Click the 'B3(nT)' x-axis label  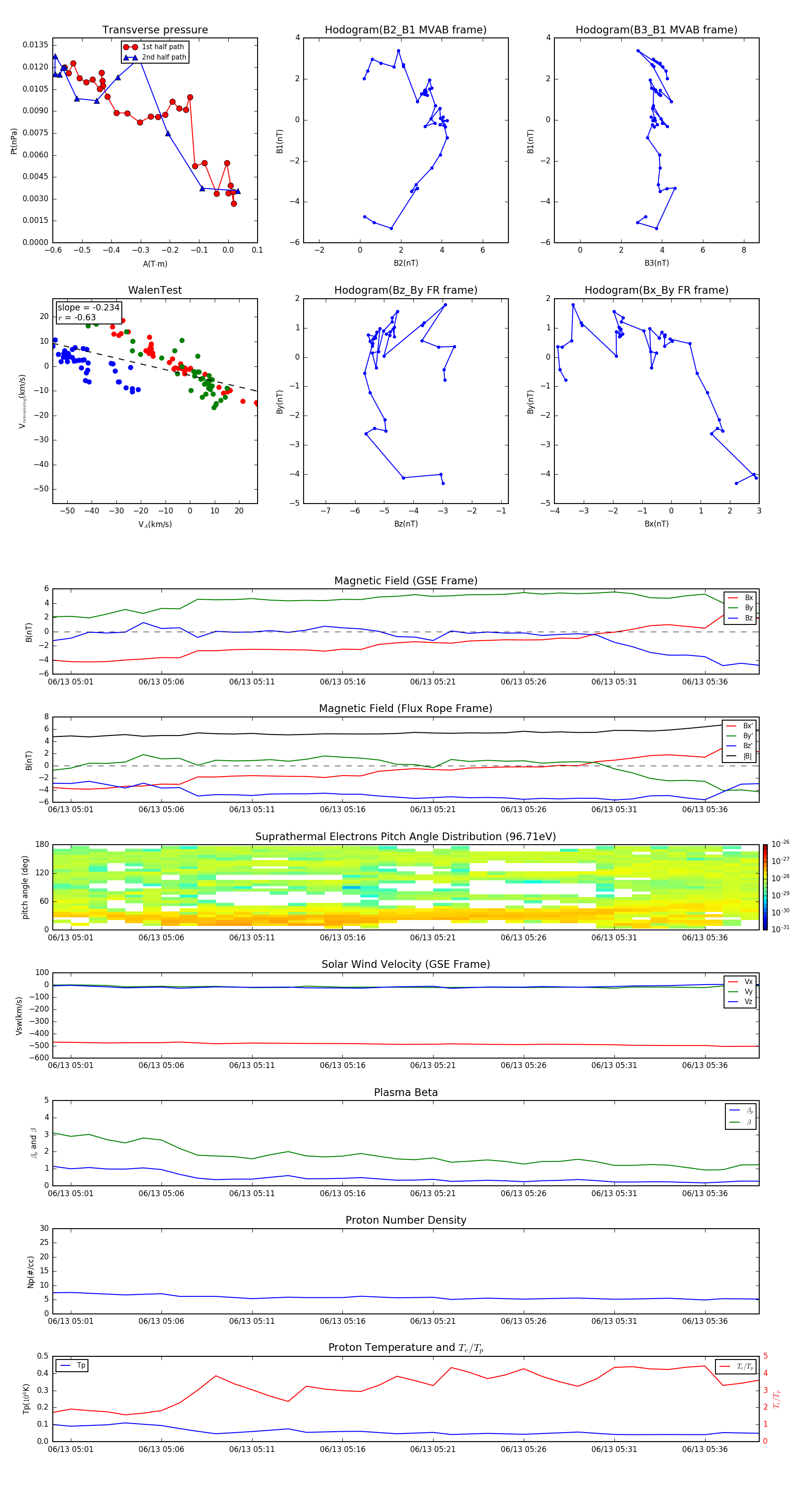click(656, 263)
